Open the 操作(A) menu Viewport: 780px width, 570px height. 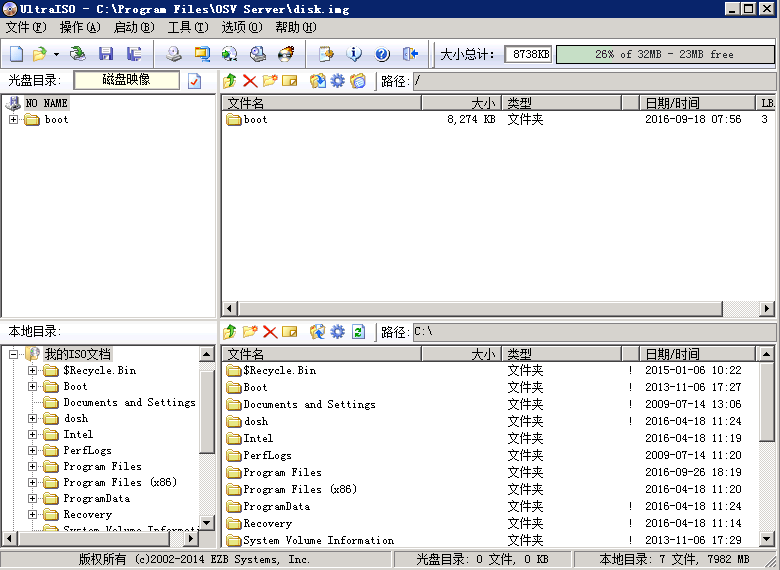pos(80,27)
